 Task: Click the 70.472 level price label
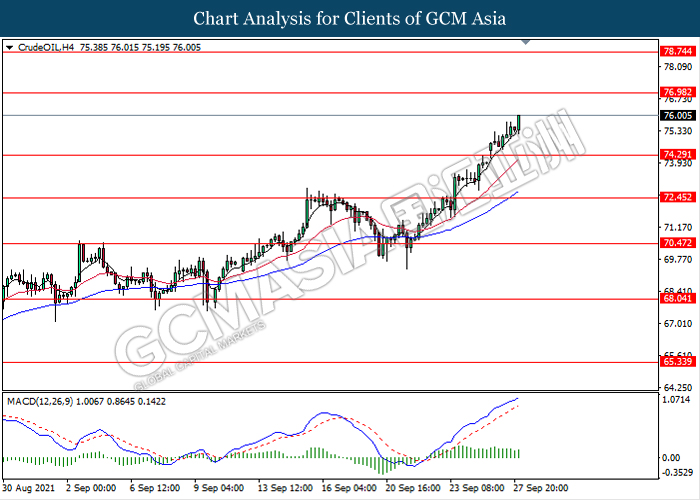pos(677,243)
